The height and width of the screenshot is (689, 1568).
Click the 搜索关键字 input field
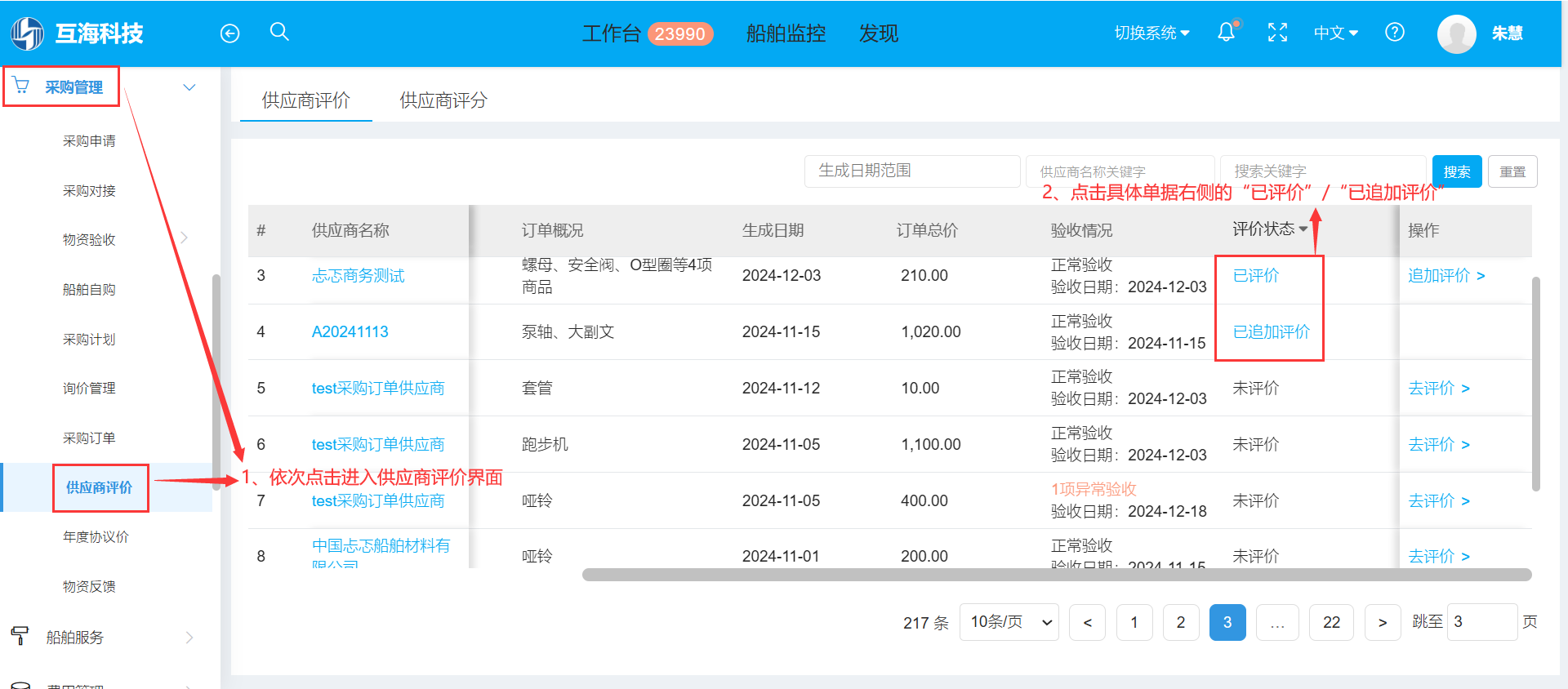1323,171
